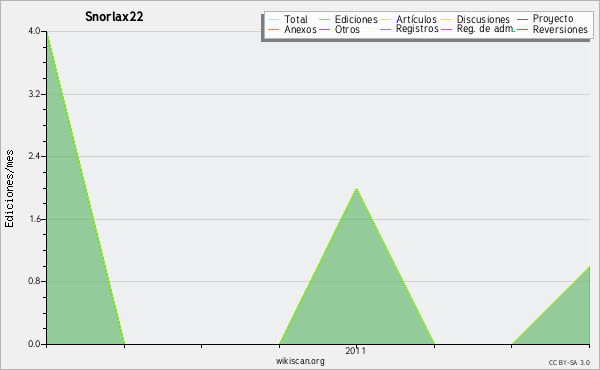The height and width of the screenshot is (370, 600).
Task: Click the 4.0 y-axis label
Action: (x=34, y=31)
